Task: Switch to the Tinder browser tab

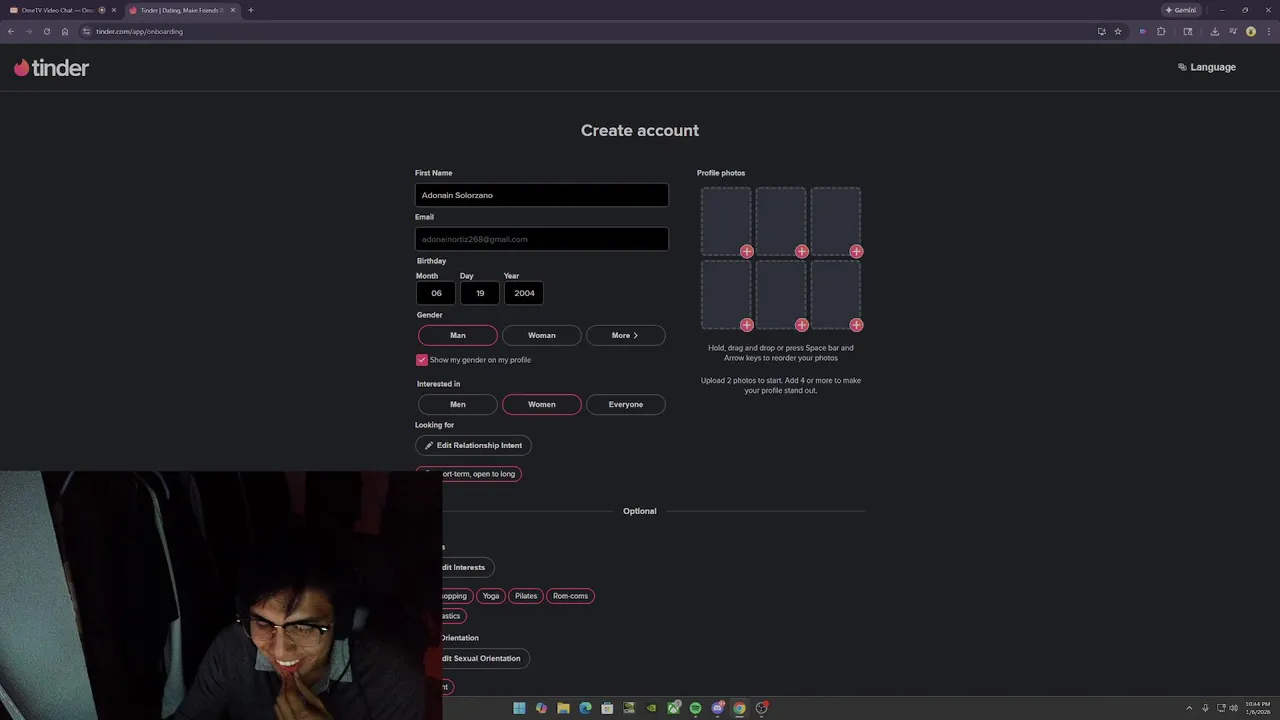Action: (x=182, y=10)
